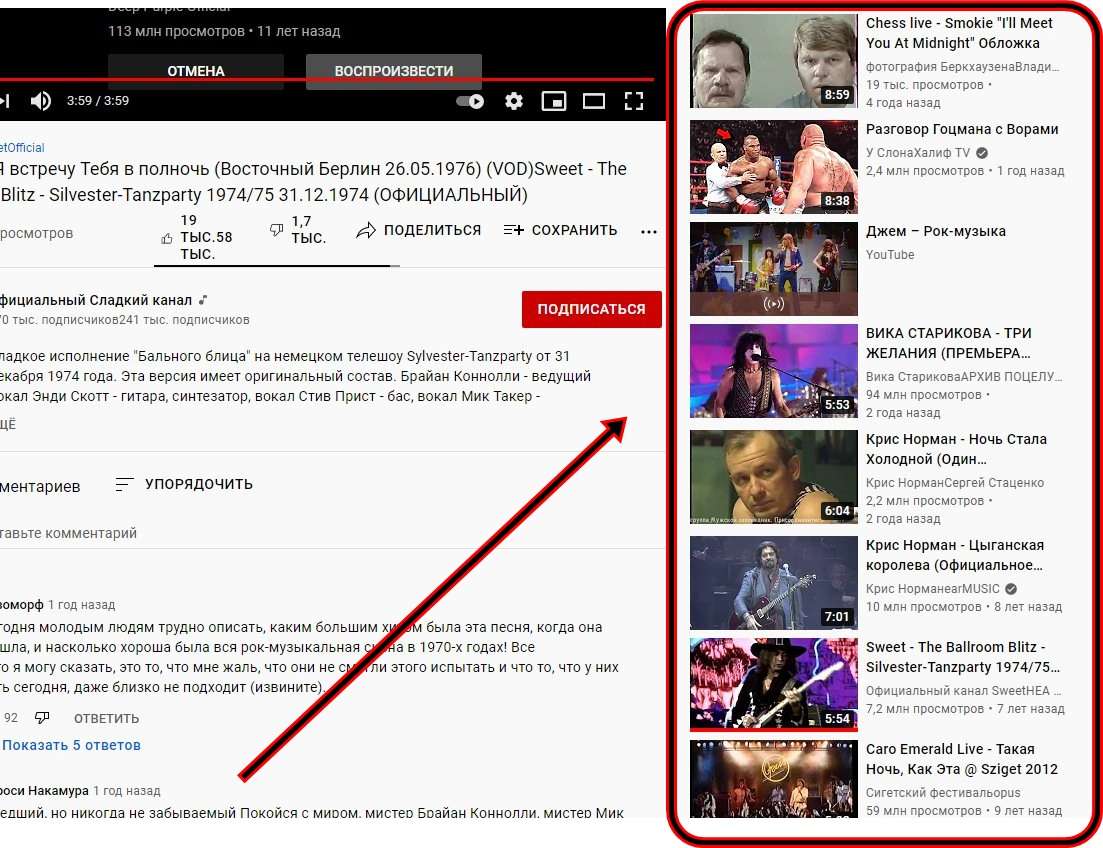
Task: Click the Крис НорманearMUSIC channel name
Action: click(932, 589)
